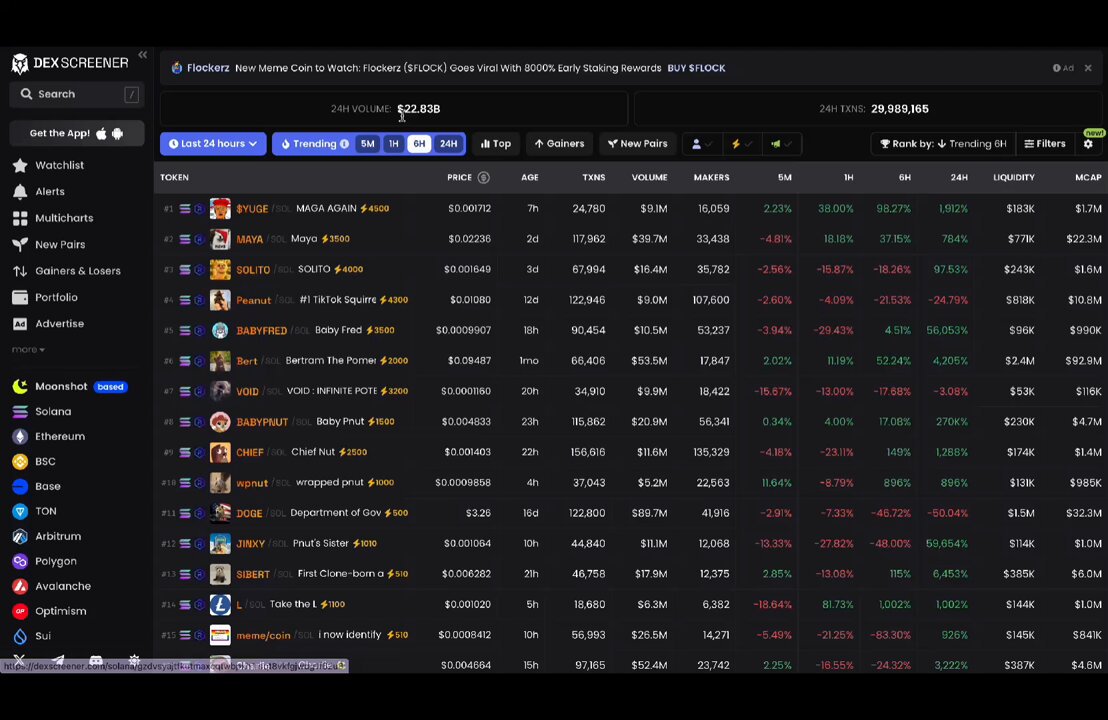Toggle the price currency icon in header
The height and width of the screenshot is (720, 1108).
484,178
